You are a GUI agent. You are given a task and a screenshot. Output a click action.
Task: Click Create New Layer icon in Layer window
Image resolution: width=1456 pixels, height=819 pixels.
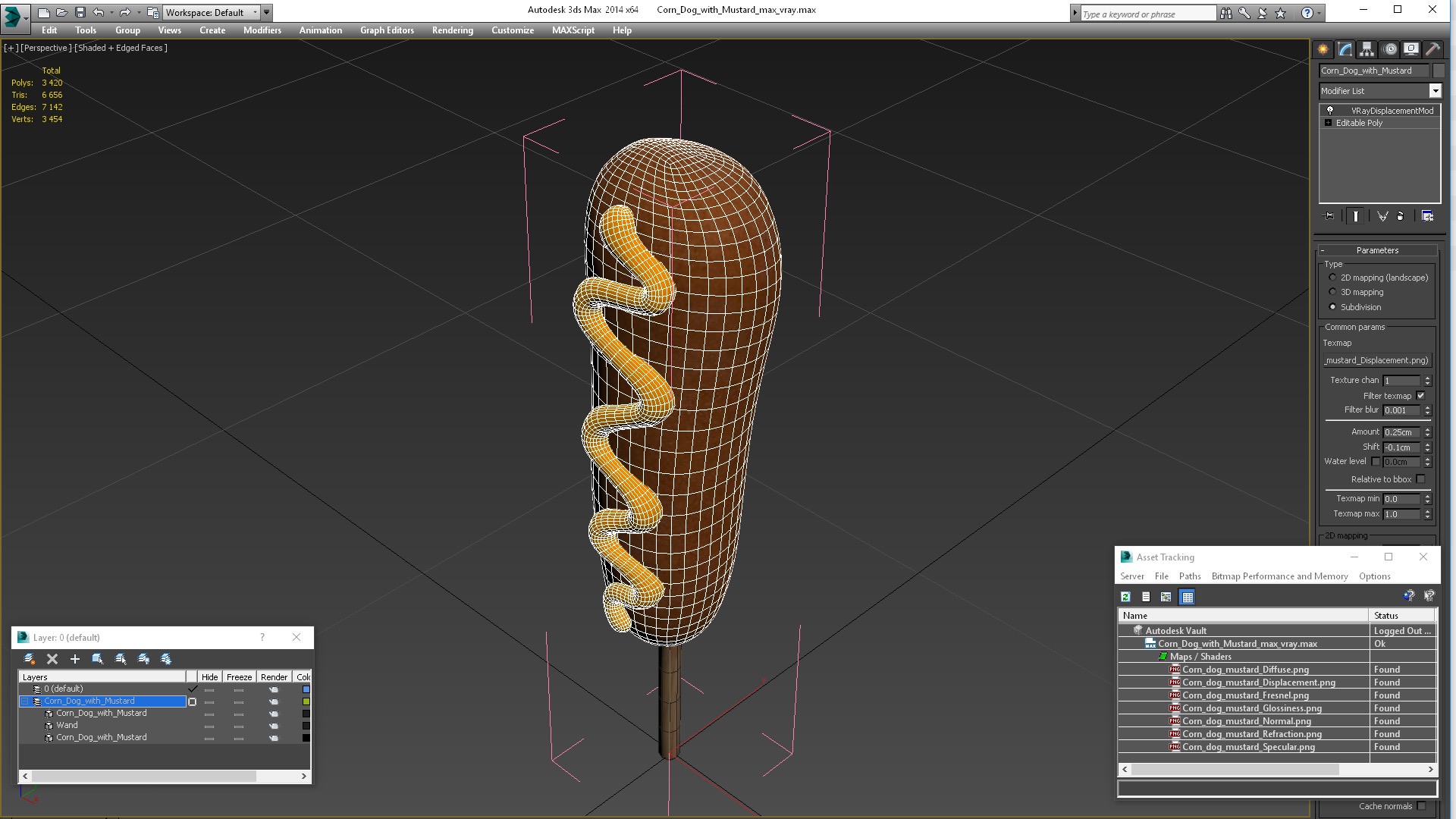pos(30,659)
